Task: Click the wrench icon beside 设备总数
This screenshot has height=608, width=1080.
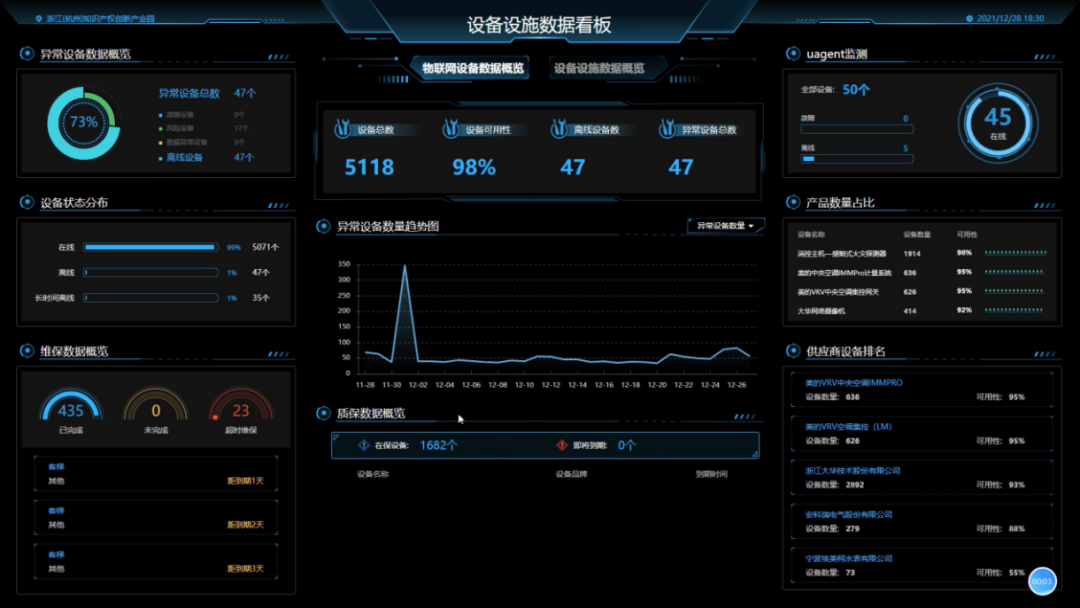Action: (343, 129)
